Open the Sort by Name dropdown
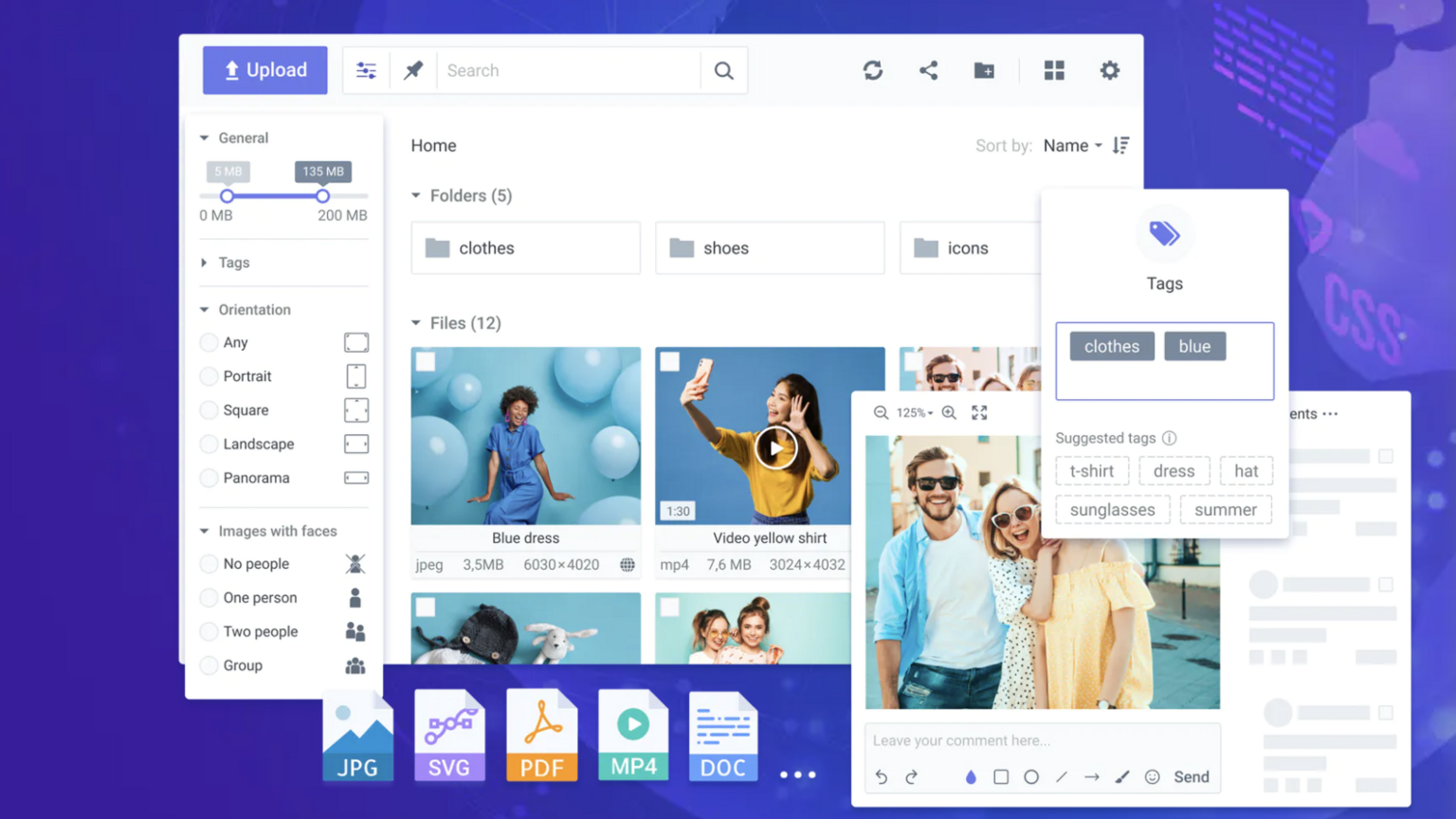Screen dimensions: 1456x819 click(x=1072, y=146)
